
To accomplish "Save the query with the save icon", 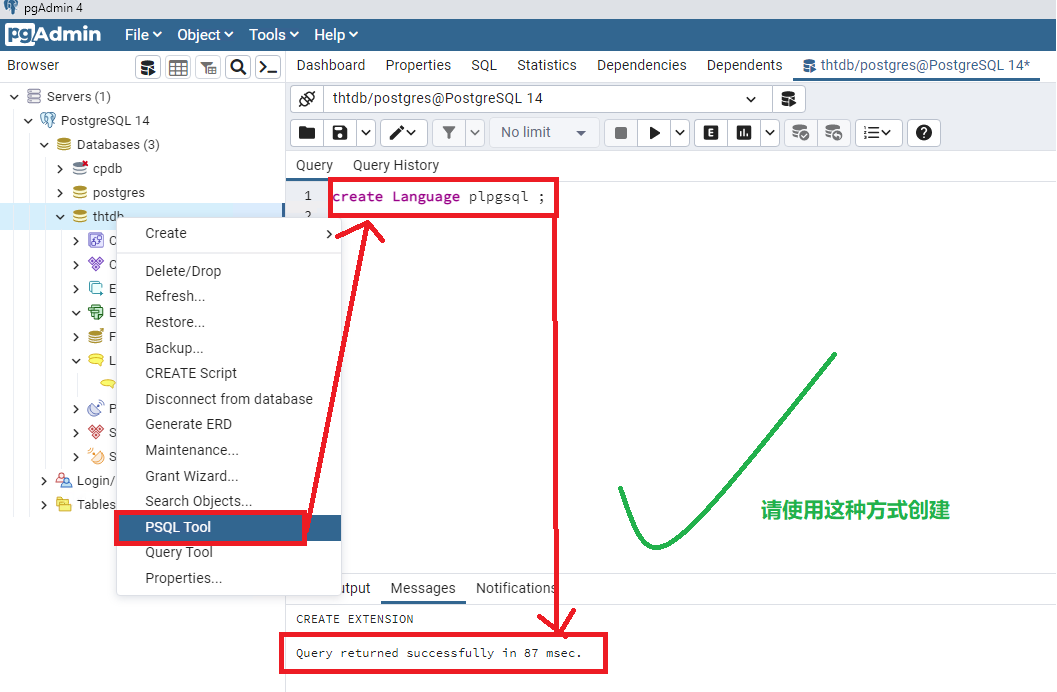I will point(342,132).
